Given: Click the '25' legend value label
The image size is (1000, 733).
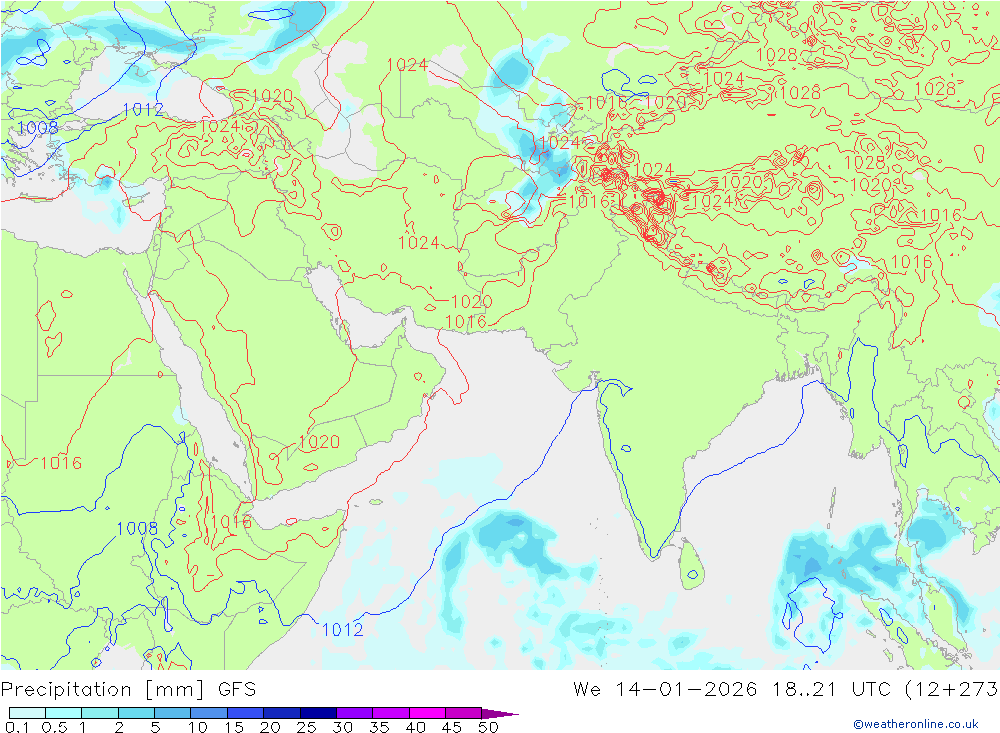Looking at the screenshot, I should tap(306, 727).
